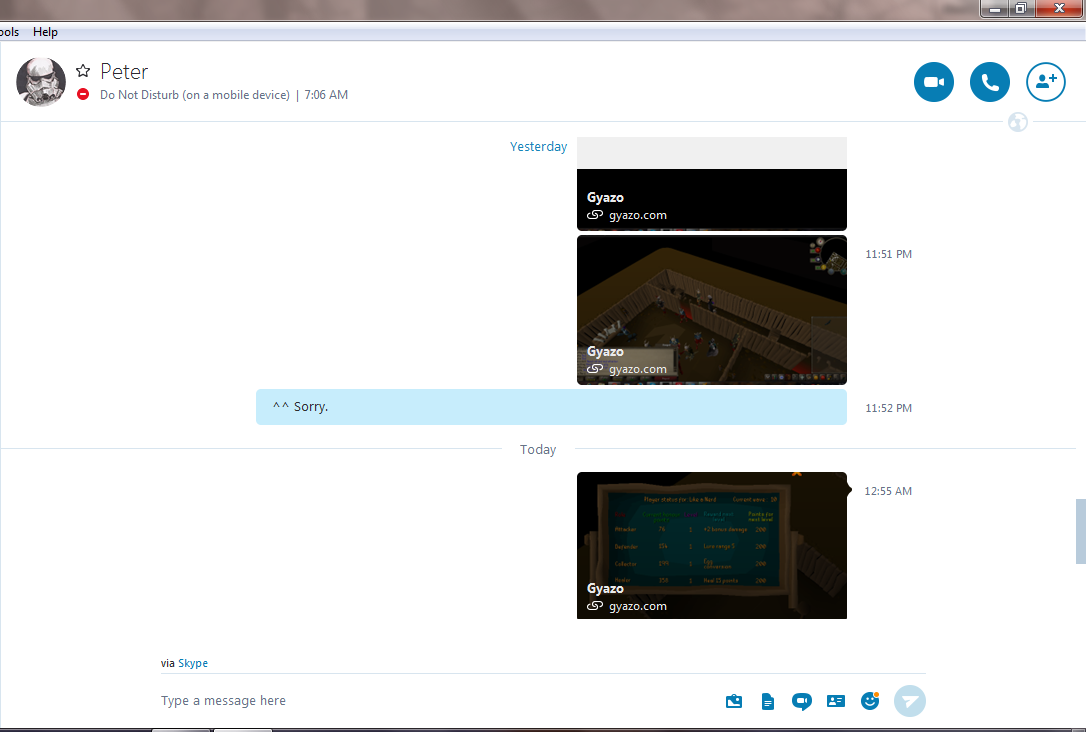Click the 11:52 PM timestamp
The image size is (1086, 732).
(x=889, y=408)
